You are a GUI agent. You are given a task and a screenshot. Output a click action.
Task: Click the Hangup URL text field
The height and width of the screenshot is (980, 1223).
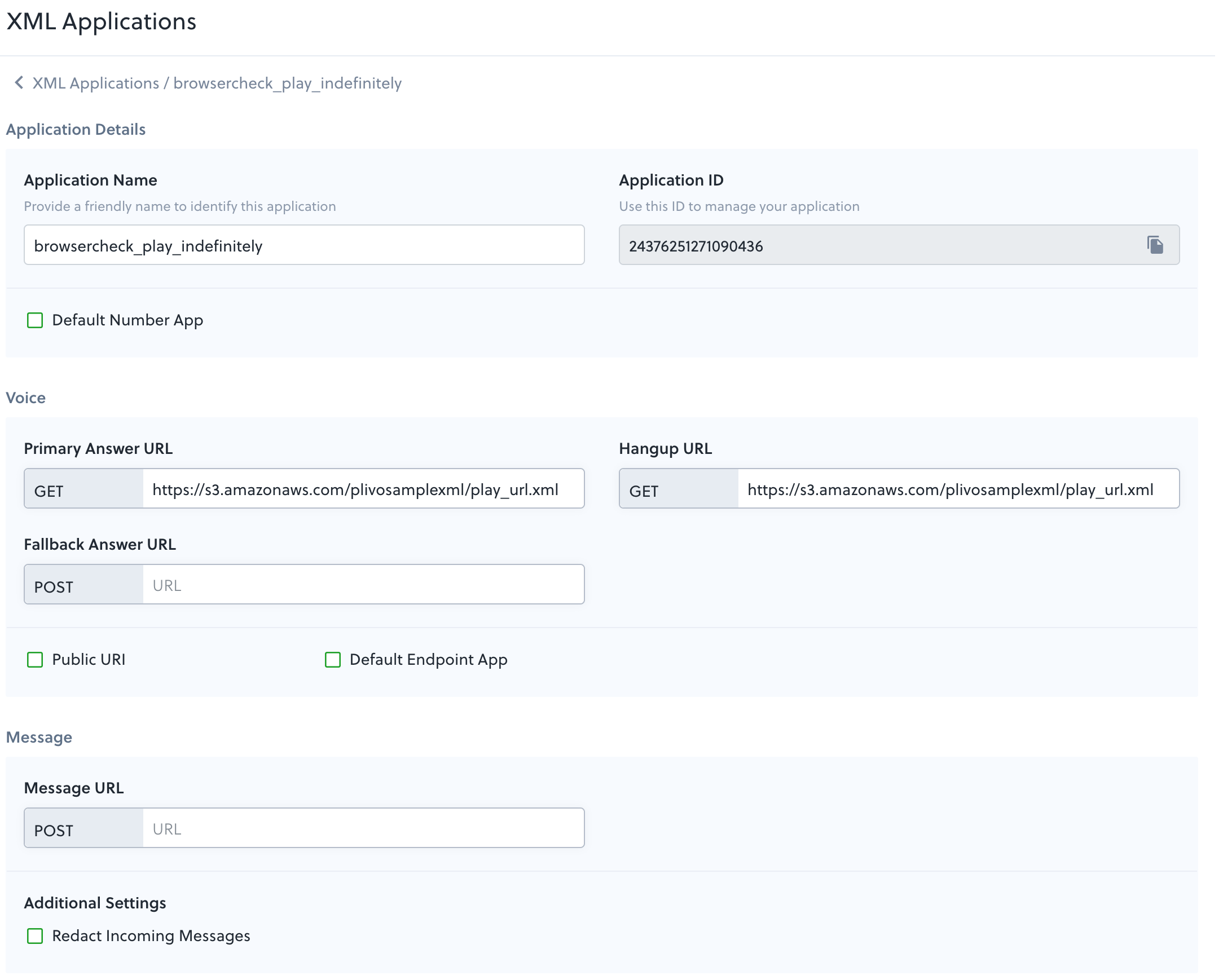point(957,489)
